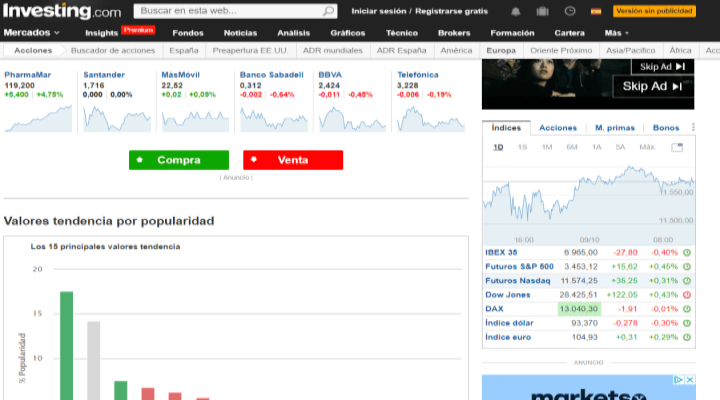Set chart range to 1D
Viewport: 720px width, 400px height.
pos(498,147)
